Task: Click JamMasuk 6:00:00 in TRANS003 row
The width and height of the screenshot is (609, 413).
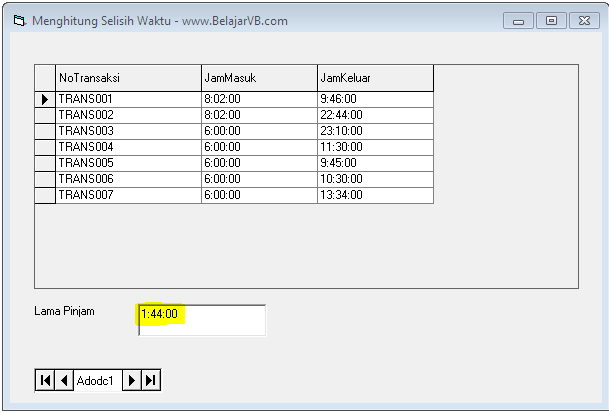Action: point(259,131)
